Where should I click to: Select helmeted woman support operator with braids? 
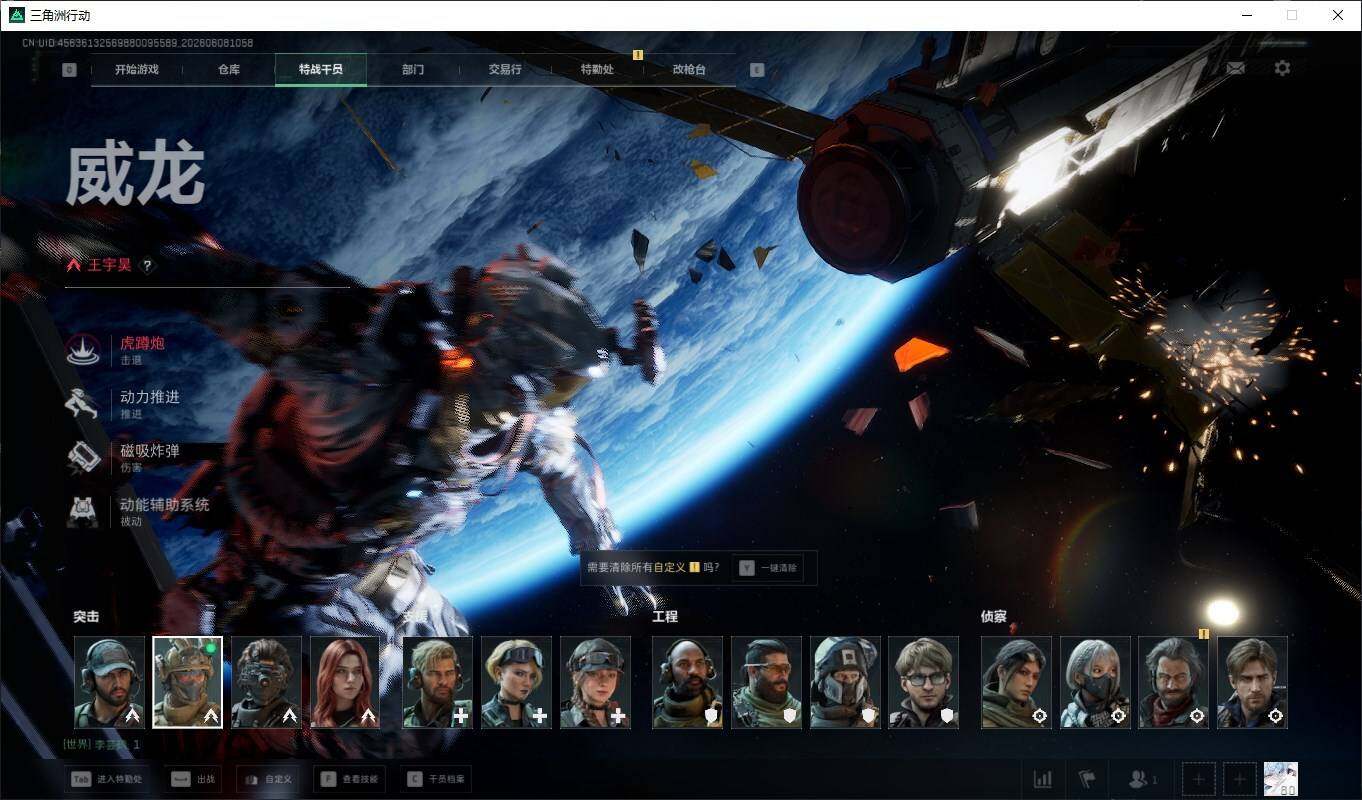[595, 682]
